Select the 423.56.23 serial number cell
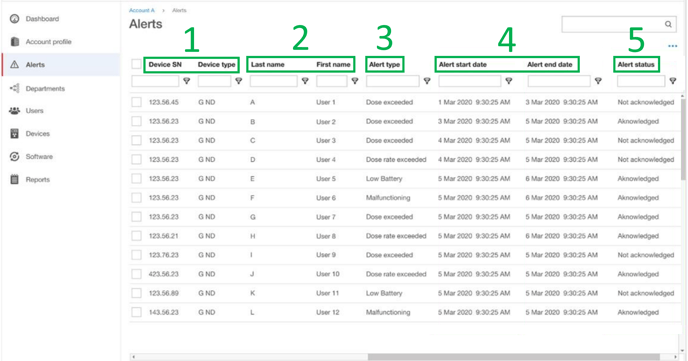The height and width of the screenshot is (361, 688). click(x=164, y=274)
